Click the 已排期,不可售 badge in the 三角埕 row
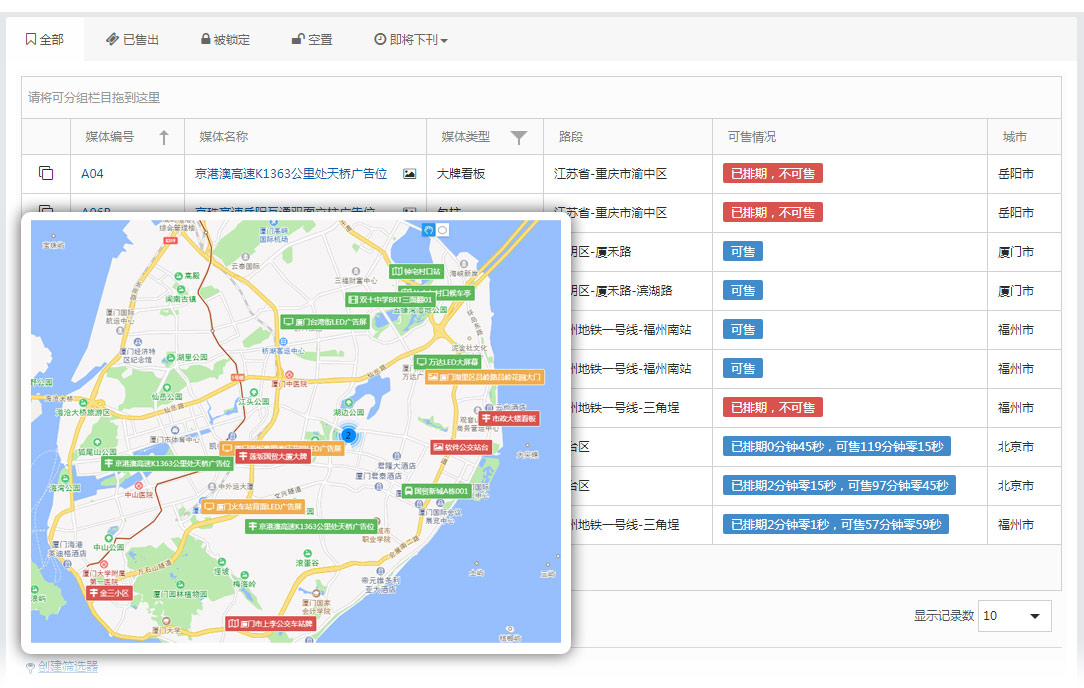1084x688 pixels. 772,407
